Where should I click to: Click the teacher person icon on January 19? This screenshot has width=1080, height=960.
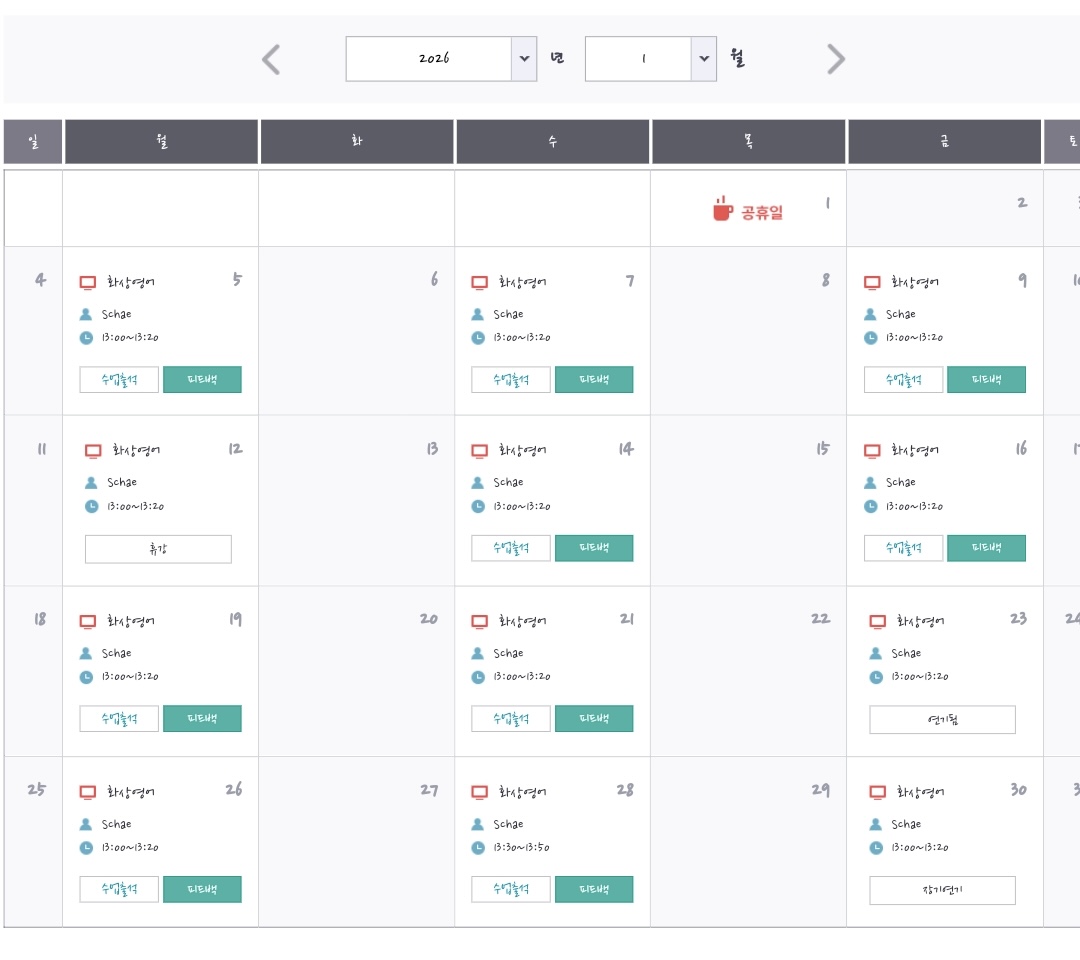click(86, 654)
